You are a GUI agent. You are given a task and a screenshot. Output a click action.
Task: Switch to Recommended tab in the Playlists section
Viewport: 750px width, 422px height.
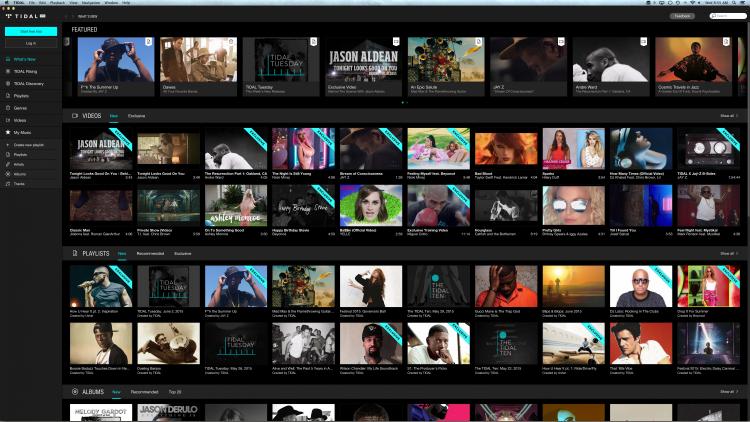[x=150, y=254]
